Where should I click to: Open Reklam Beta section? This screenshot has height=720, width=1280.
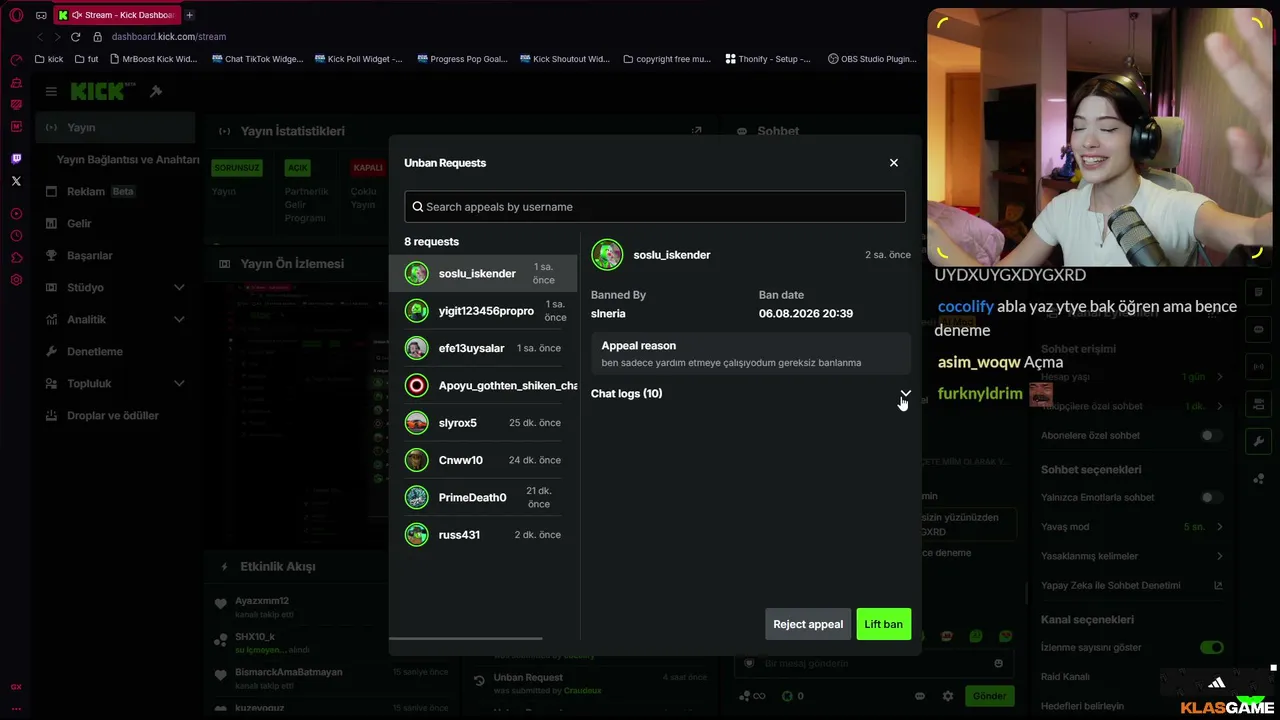point(116,192)
